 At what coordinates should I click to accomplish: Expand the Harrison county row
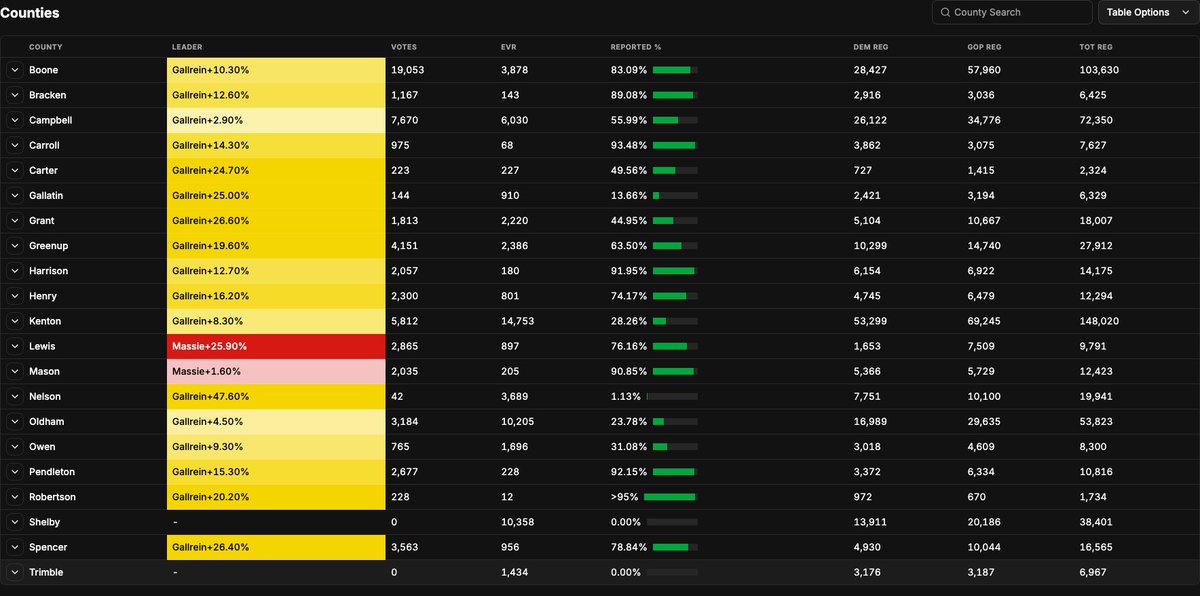tap(15, 271)
